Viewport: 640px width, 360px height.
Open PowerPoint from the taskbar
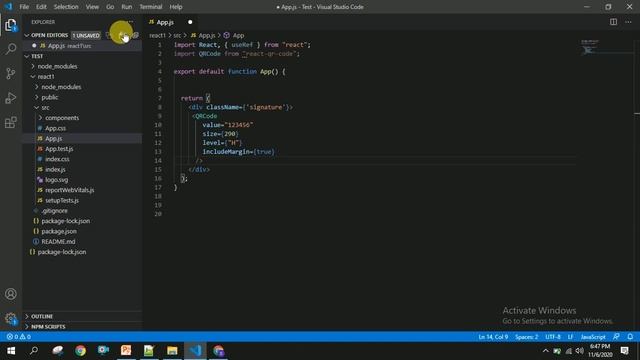[x=126, y=351]
